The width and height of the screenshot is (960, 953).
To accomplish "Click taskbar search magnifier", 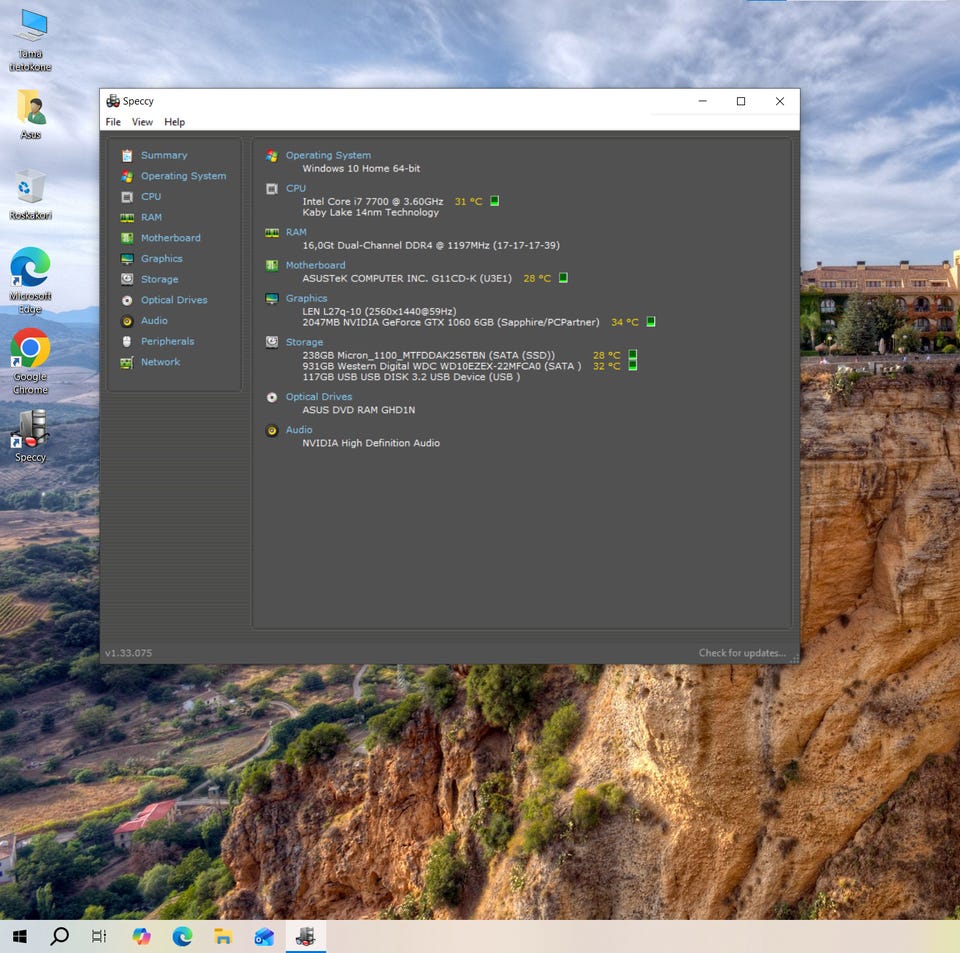I will coord(59,936).
